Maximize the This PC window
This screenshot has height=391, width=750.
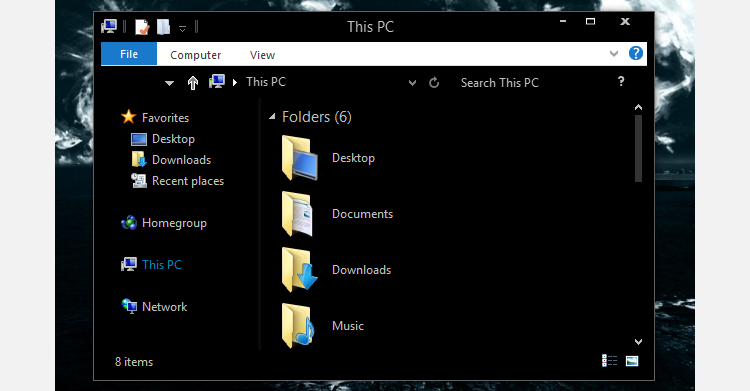pos(591,22)
